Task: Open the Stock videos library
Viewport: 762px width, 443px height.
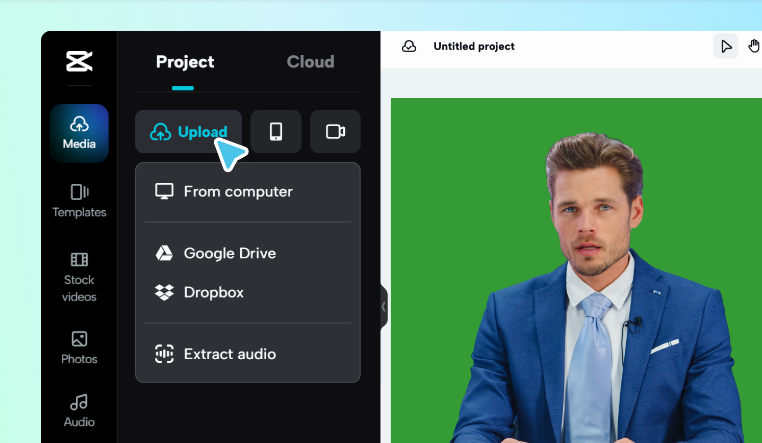Action: coord(79,275)
